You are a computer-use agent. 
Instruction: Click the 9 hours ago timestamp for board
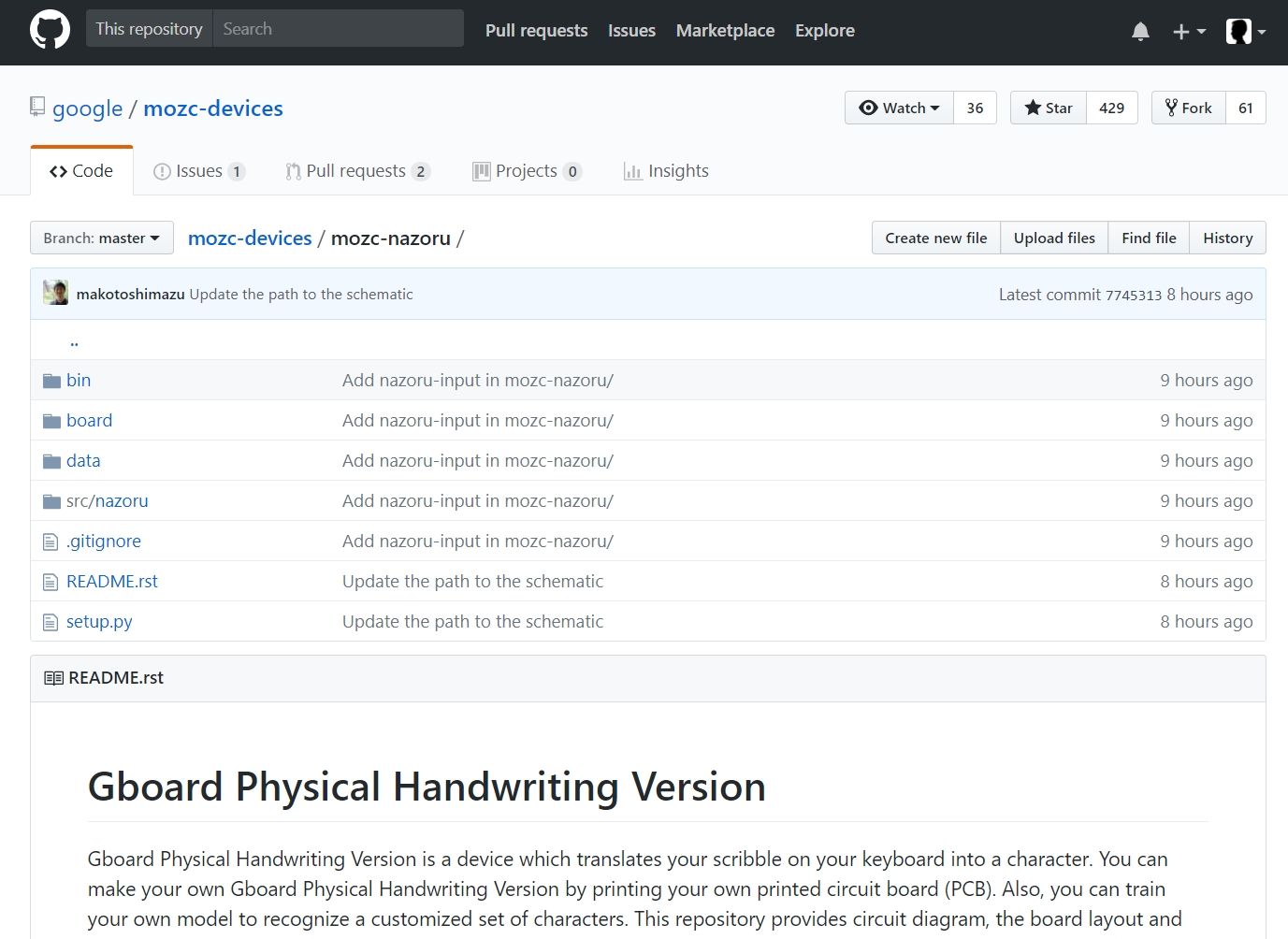click(x=1207, y=421)
